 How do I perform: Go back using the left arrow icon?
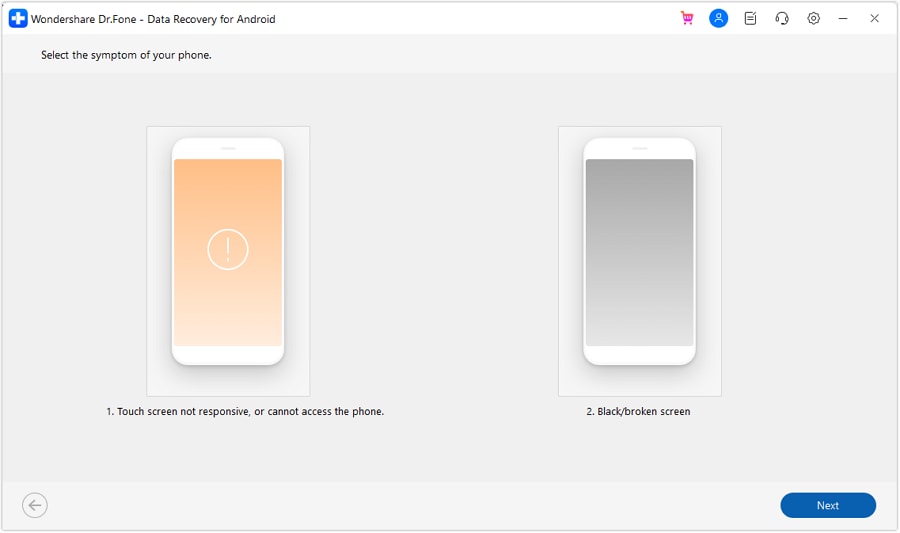35,505
